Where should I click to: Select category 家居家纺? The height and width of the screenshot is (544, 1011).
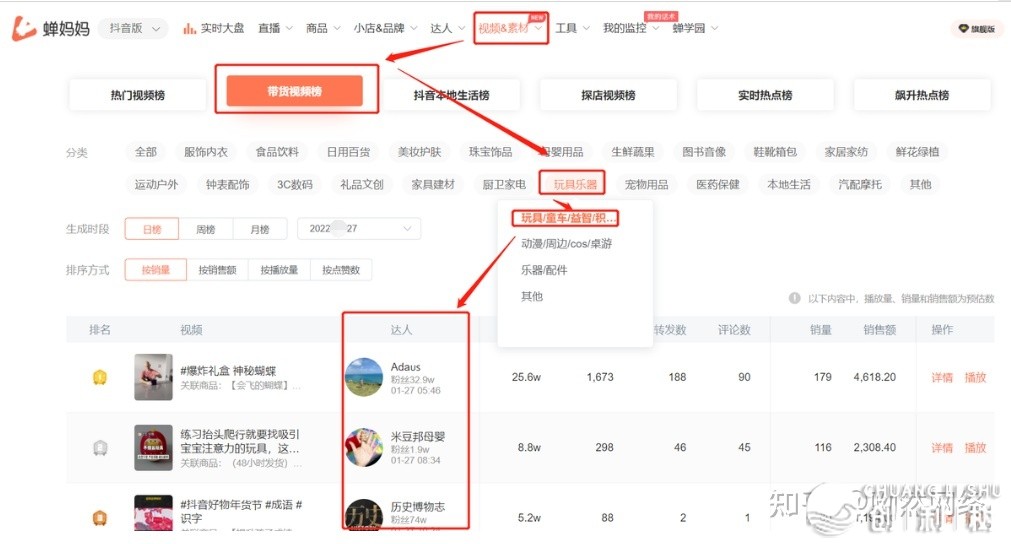(x=847, y=152)
